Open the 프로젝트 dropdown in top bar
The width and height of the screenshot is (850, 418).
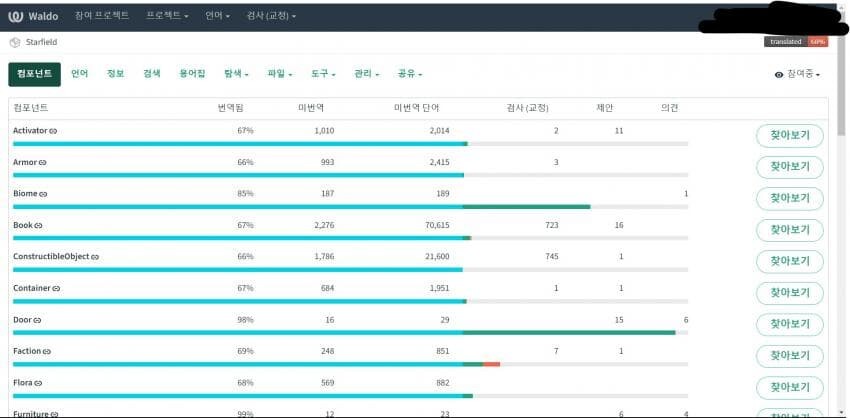tap(167, 16)
